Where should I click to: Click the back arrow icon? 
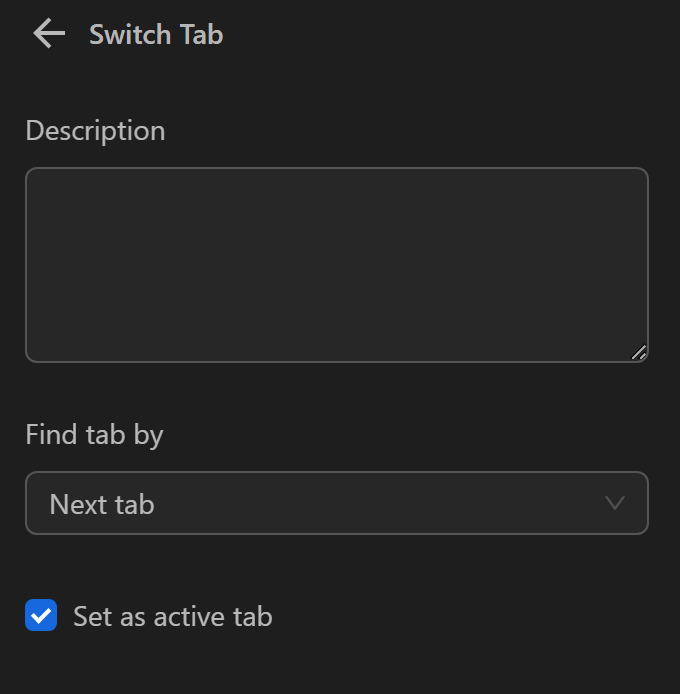click(x=48, y=34)
